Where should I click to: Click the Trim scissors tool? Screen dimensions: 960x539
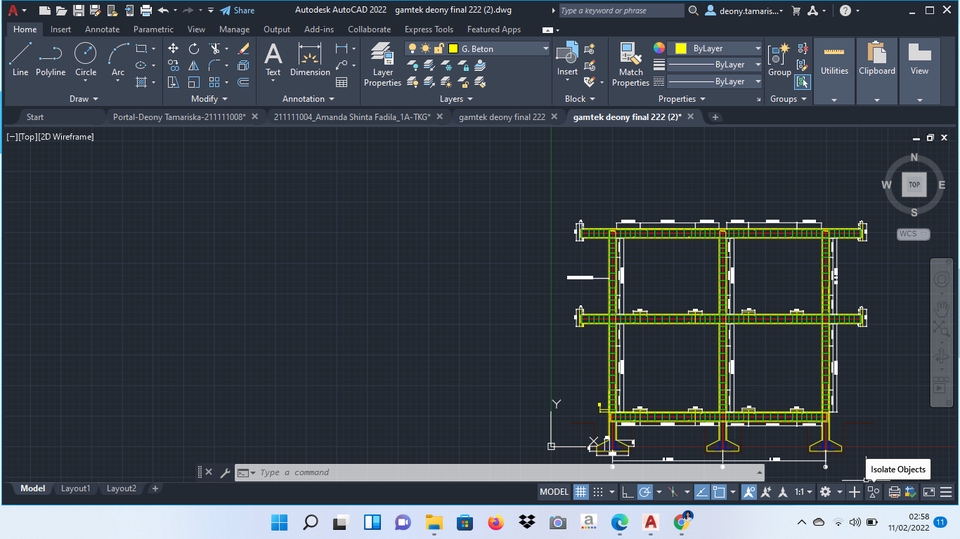pos(214,48)
